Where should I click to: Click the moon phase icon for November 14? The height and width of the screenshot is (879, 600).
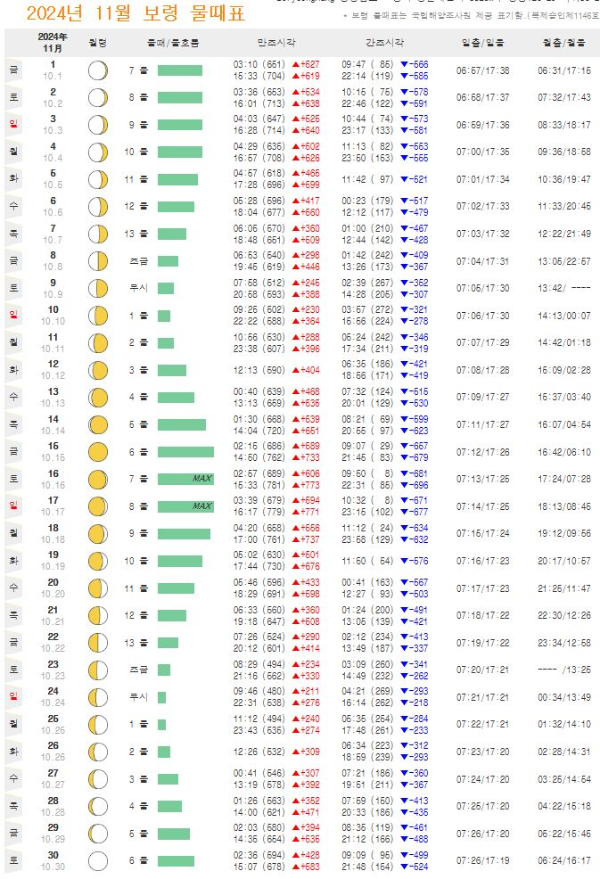[98, 425]
